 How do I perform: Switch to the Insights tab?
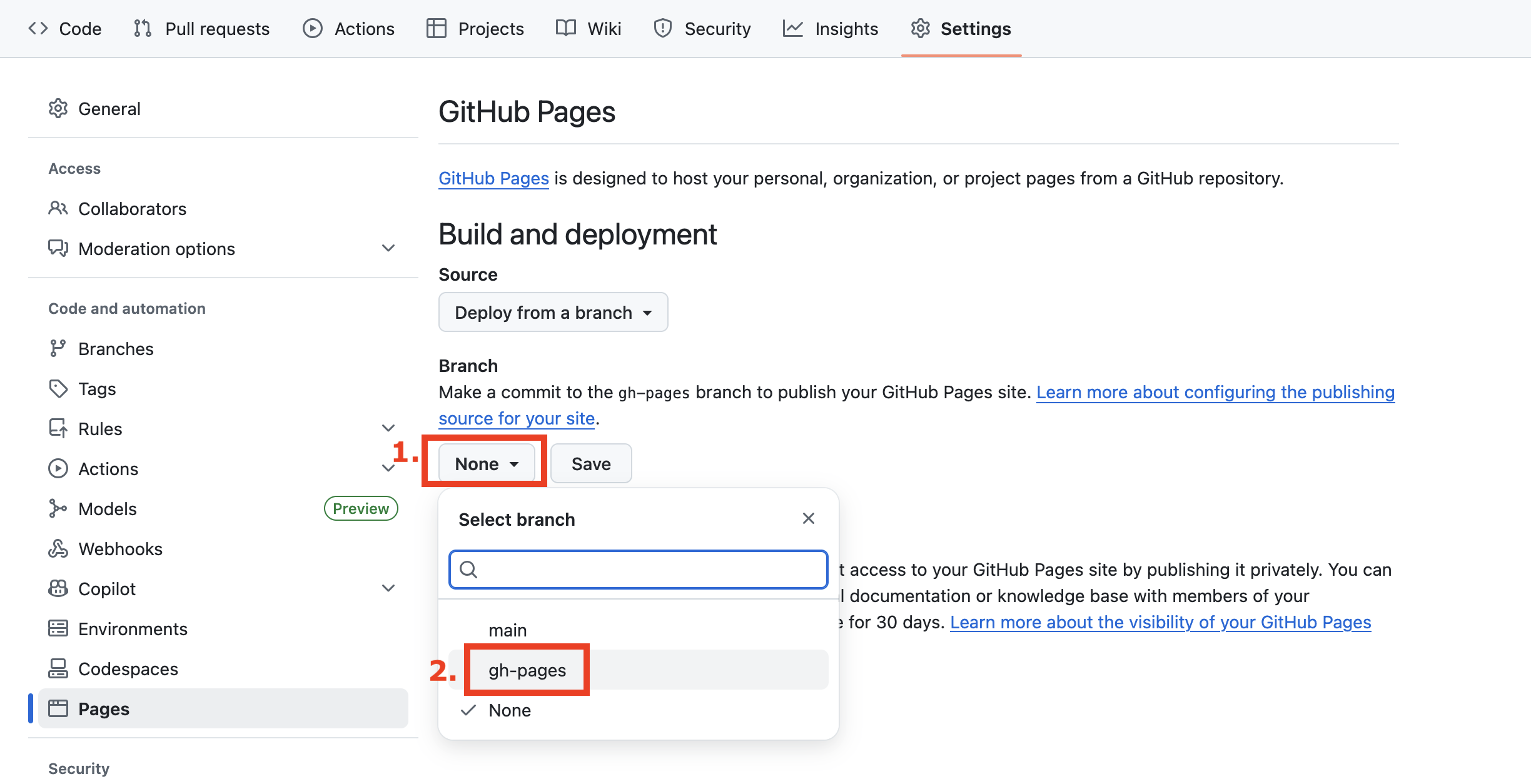[x=831, y=29]
